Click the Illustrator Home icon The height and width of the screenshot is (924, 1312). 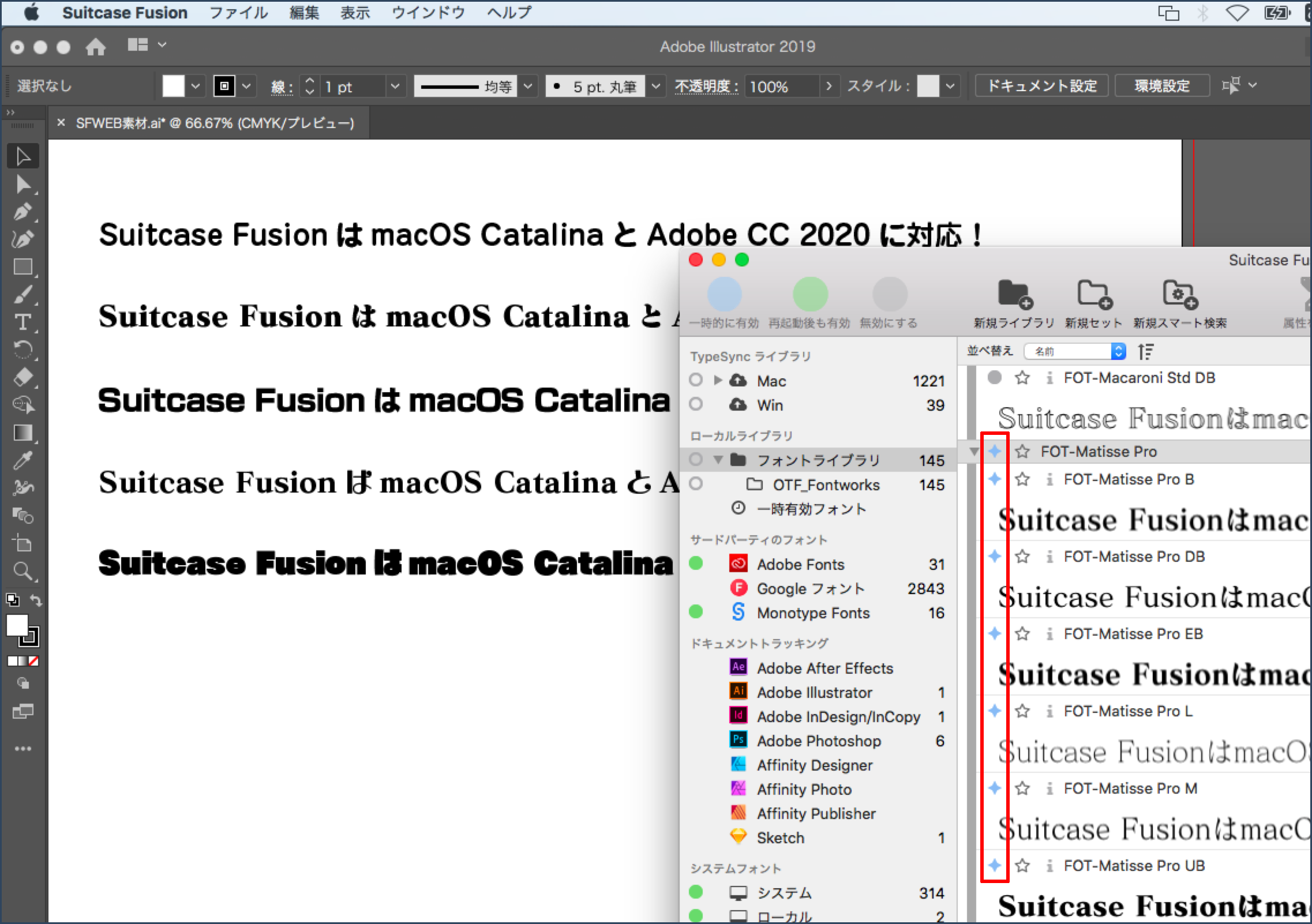pos(96,46)
